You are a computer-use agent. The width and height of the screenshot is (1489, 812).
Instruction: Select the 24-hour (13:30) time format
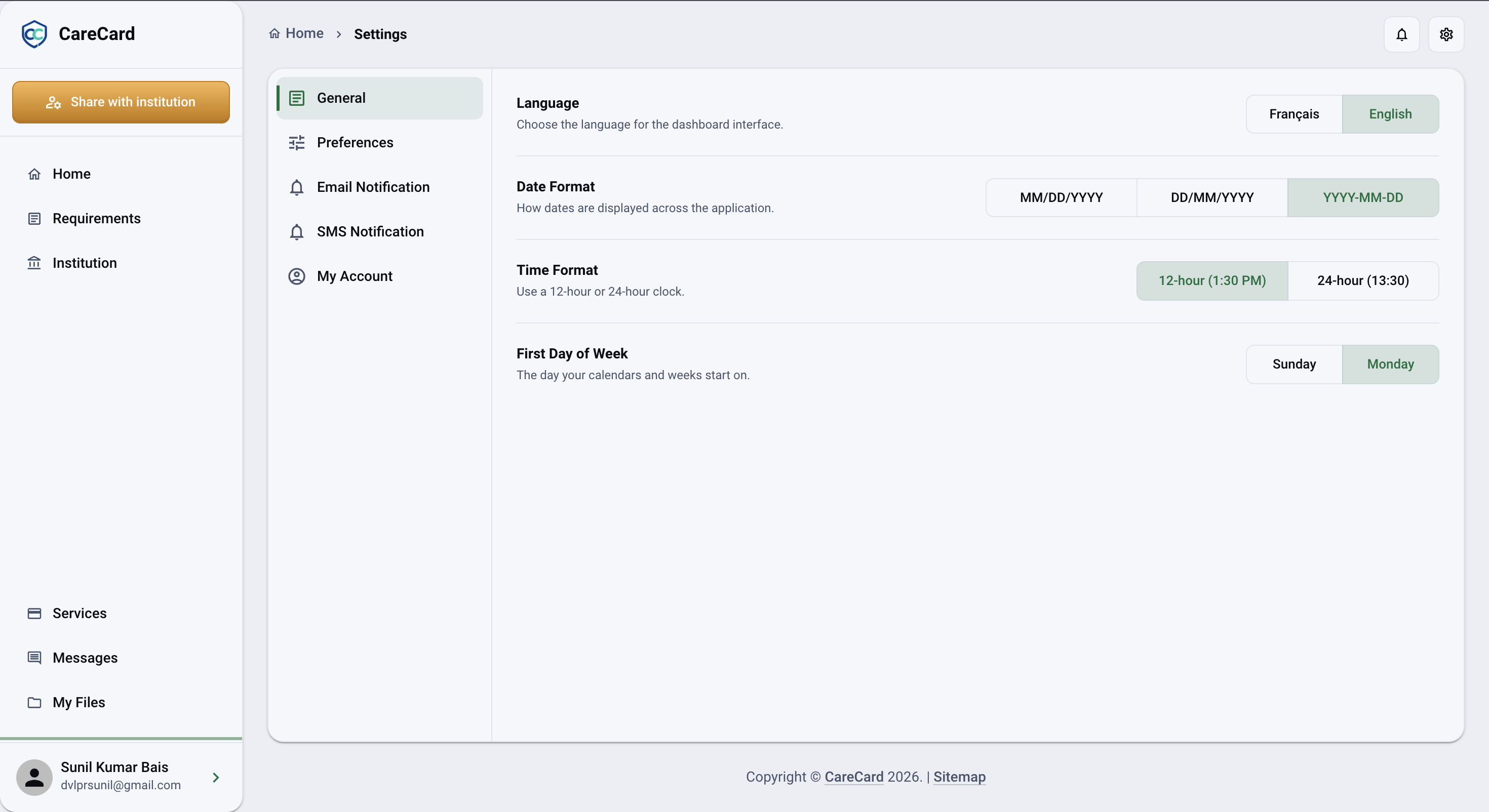click(x=1362, y=281)
